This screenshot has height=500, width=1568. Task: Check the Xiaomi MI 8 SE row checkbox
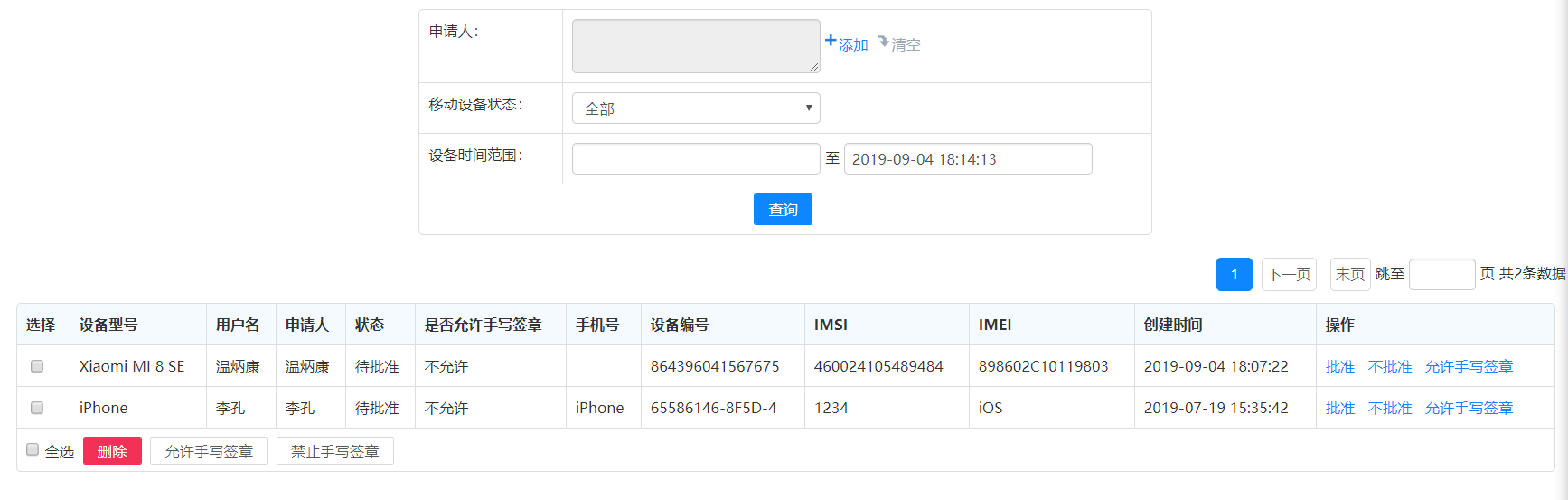coord(37,366)
